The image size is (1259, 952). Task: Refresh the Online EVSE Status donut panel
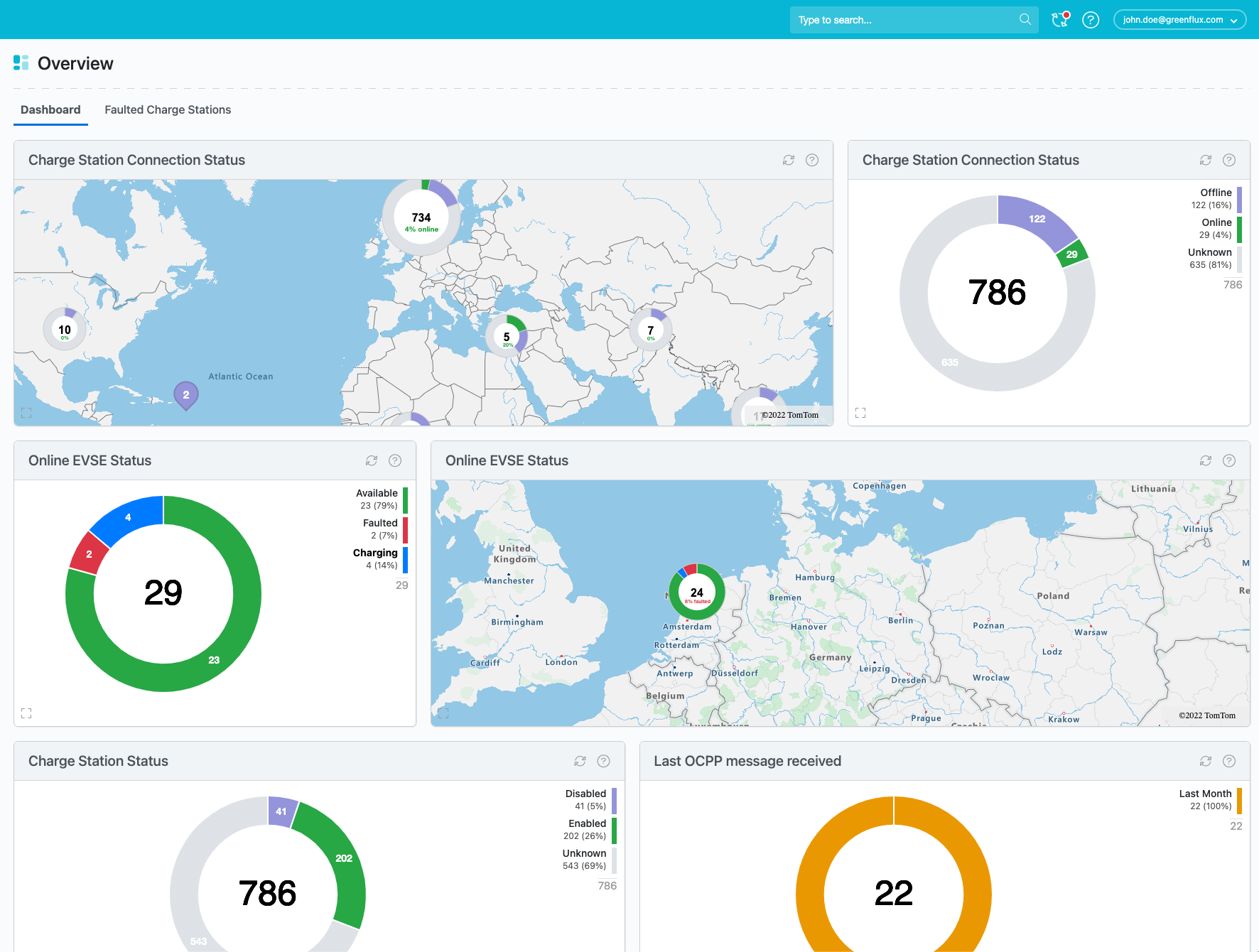click(372, 460)
